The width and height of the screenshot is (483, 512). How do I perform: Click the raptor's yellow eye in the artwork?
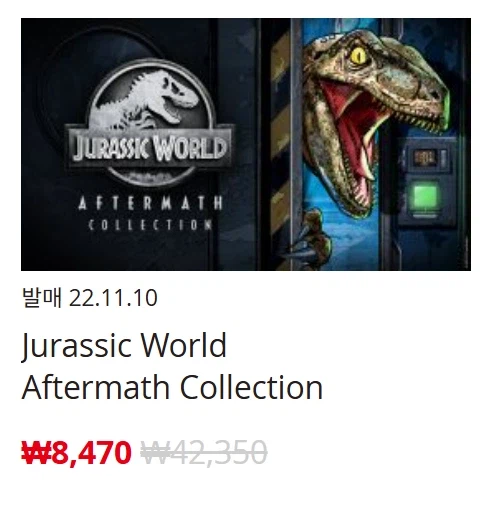click(359, 56)
